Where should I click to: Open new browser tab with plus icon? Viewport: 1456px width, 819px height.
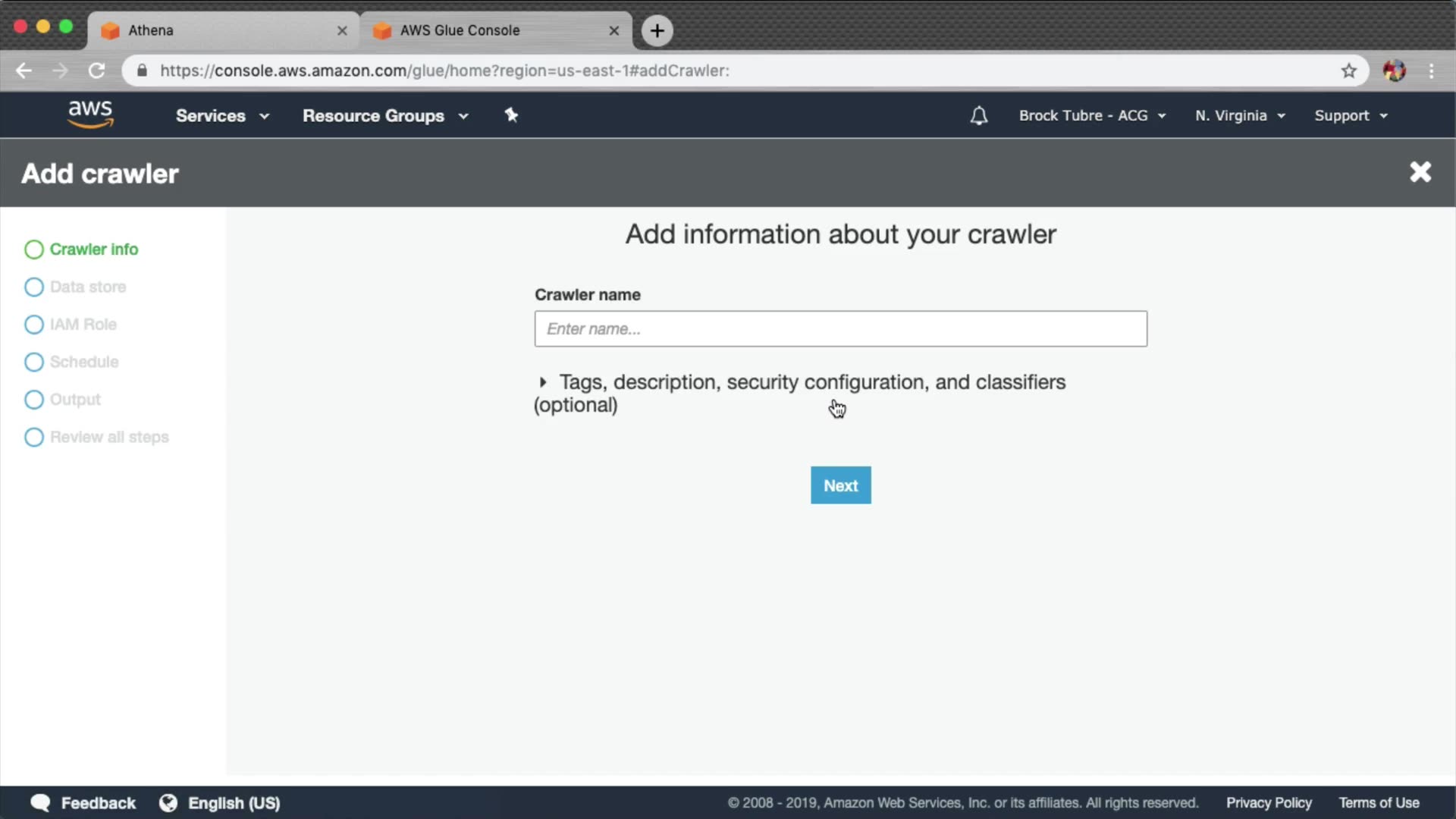[657, 30]
